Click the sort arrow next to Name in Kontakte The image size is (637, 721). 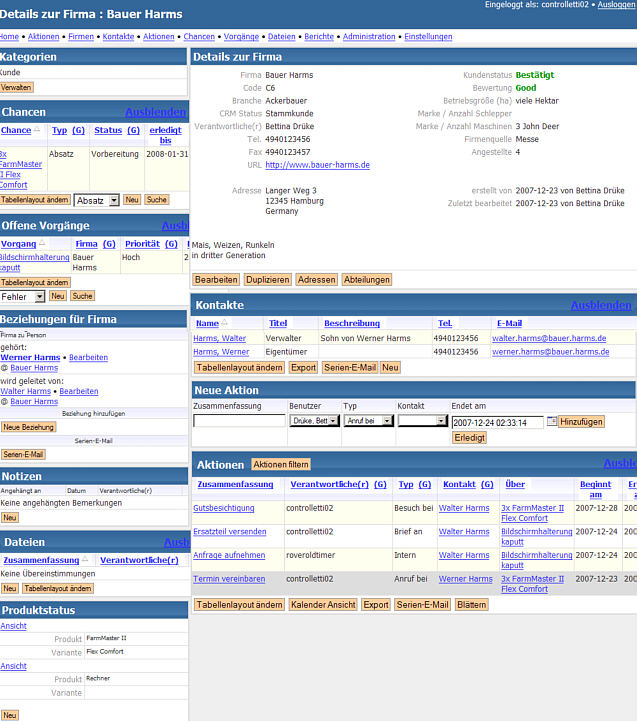(224, 323)
